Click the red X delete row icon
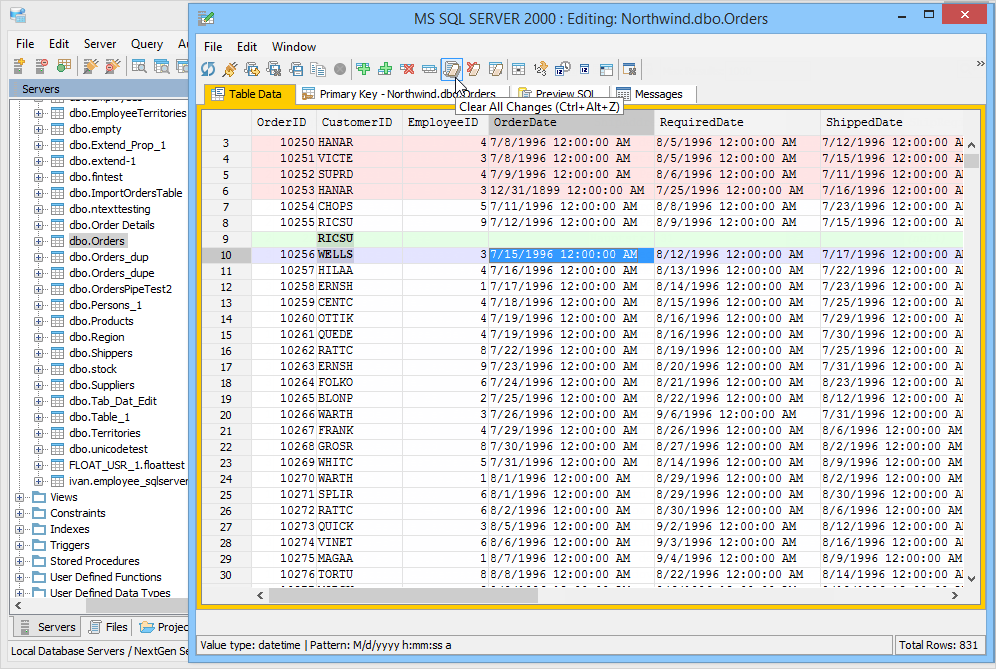This screenshot has height=669, width=996. (408, 69)
